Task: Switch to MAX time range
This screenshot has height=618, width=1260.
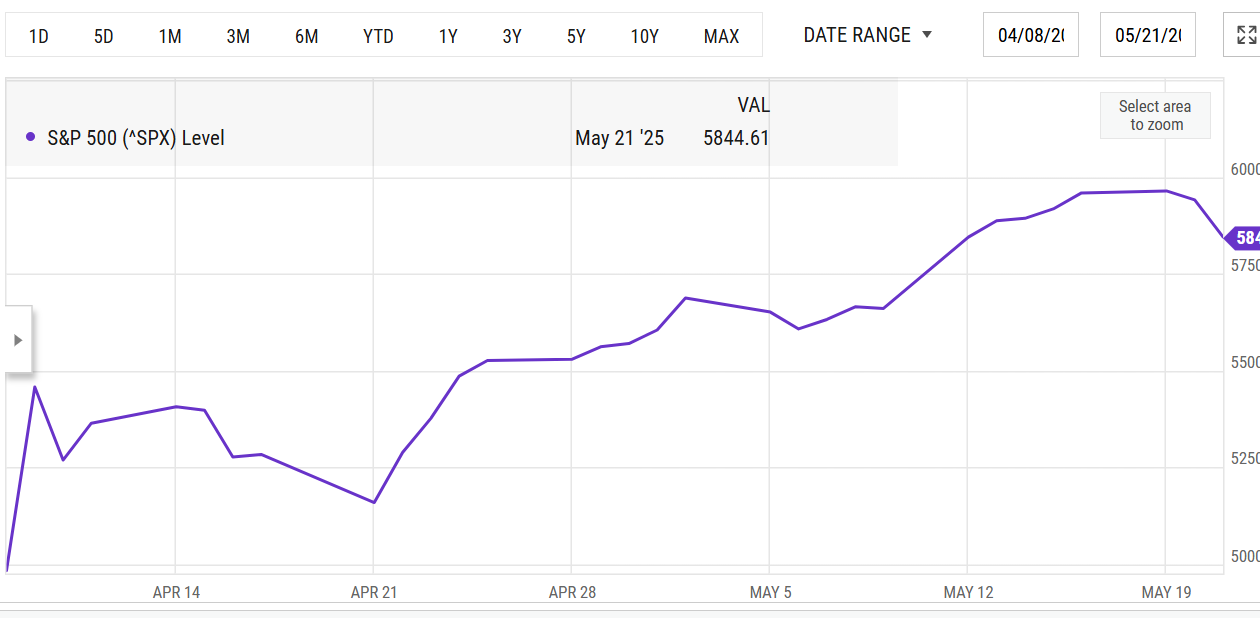Action: click(721, 36)
